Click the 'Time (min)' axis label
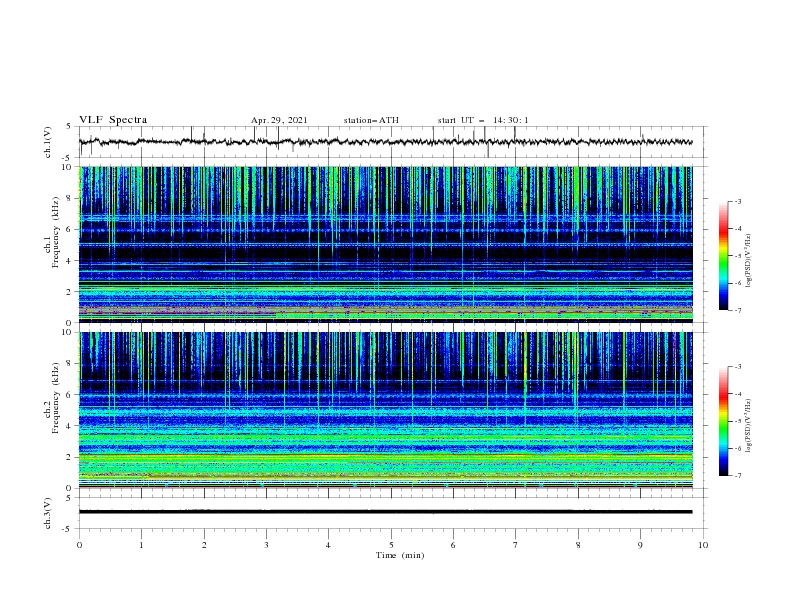The width and height of the screenshot is (792, 612). click(400, 555)
